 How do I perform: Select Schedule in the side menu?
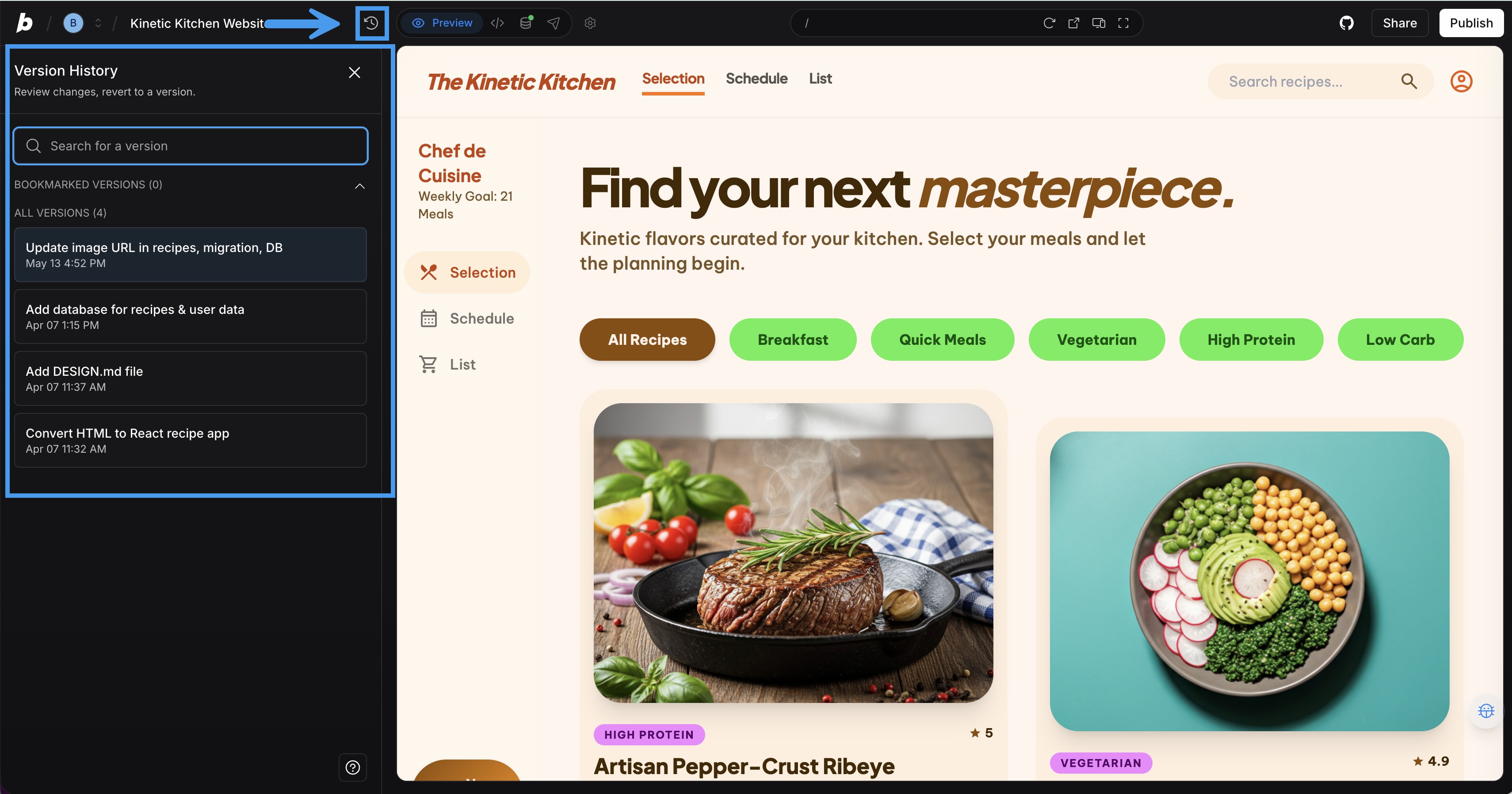tap(467, 318)
